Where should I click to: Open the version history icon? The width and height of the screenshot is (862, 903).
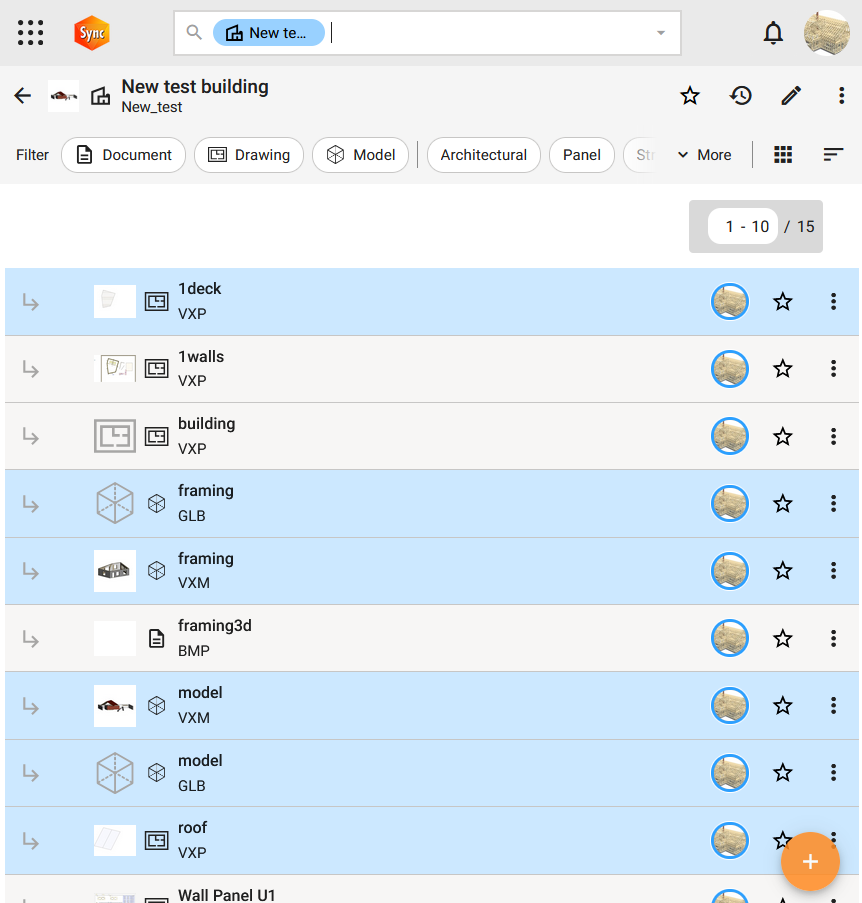[741, 96]
